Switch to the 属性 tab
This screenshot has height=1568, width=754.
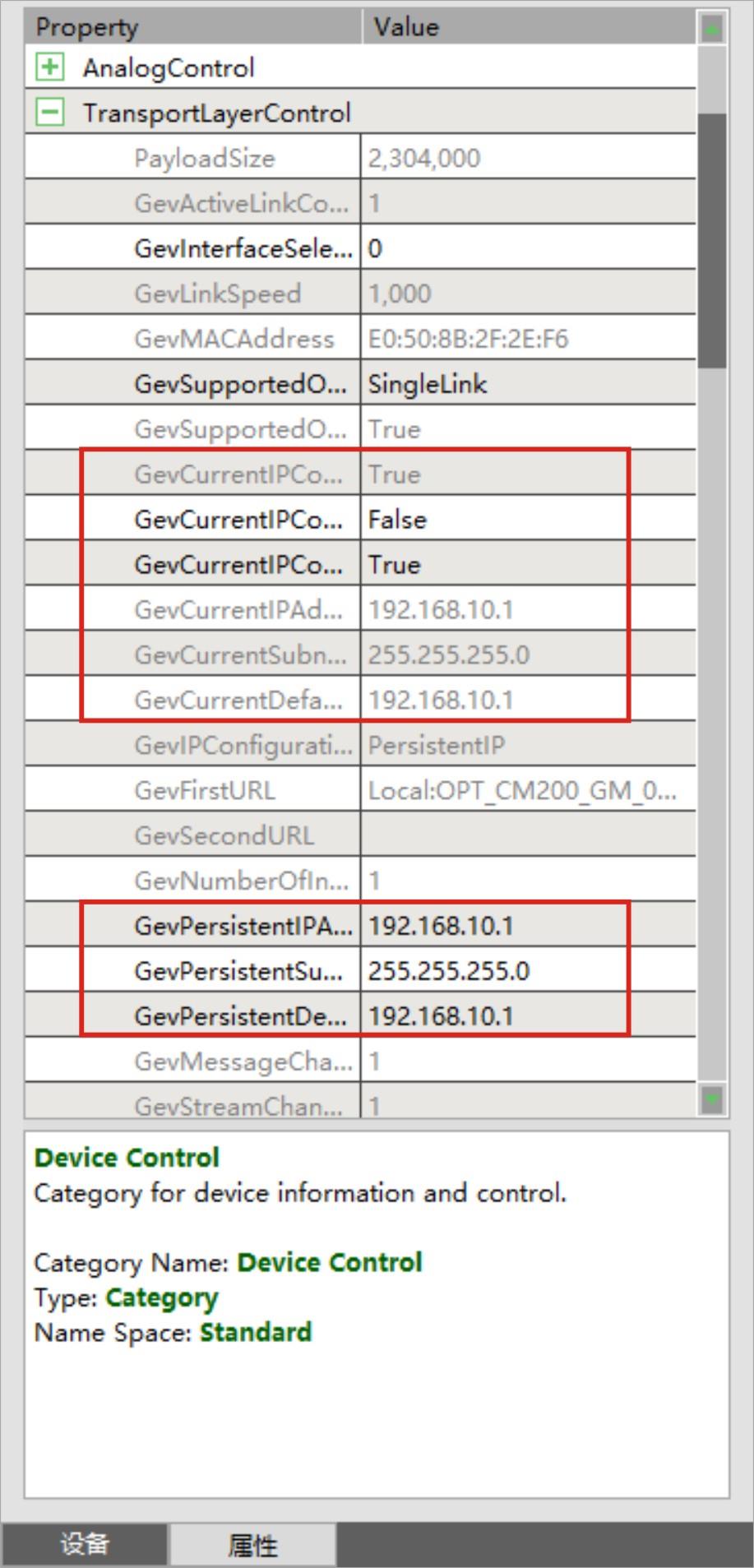(x=252, y=1544)
